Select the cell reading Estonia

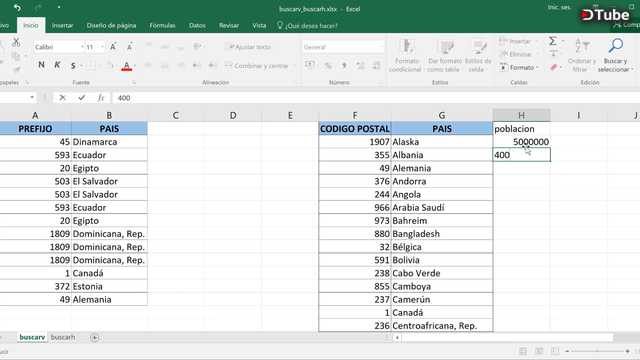click(109, 287)
